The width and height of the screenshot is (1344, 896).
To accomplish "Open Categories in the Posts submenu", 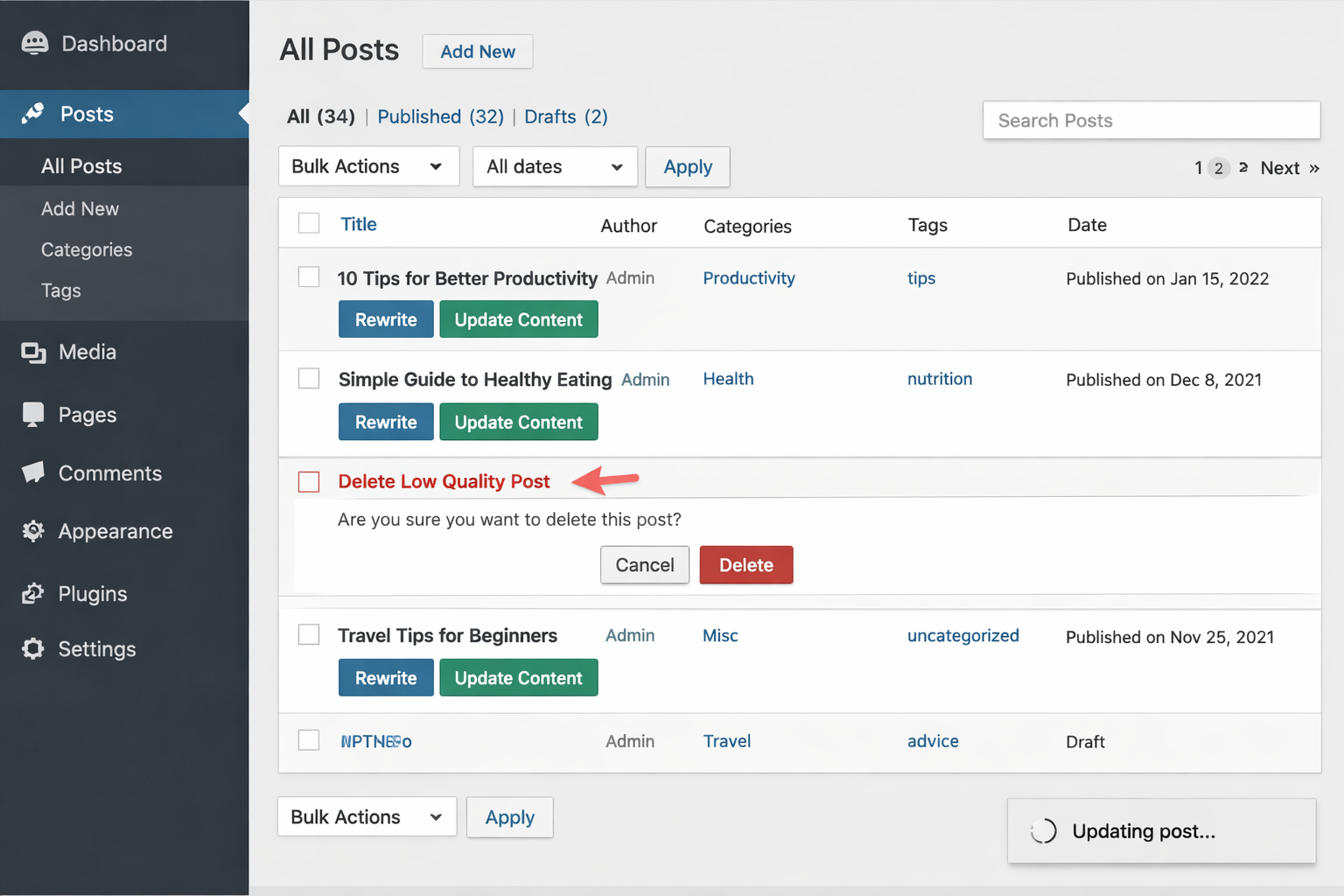I will tap(87, 250).
